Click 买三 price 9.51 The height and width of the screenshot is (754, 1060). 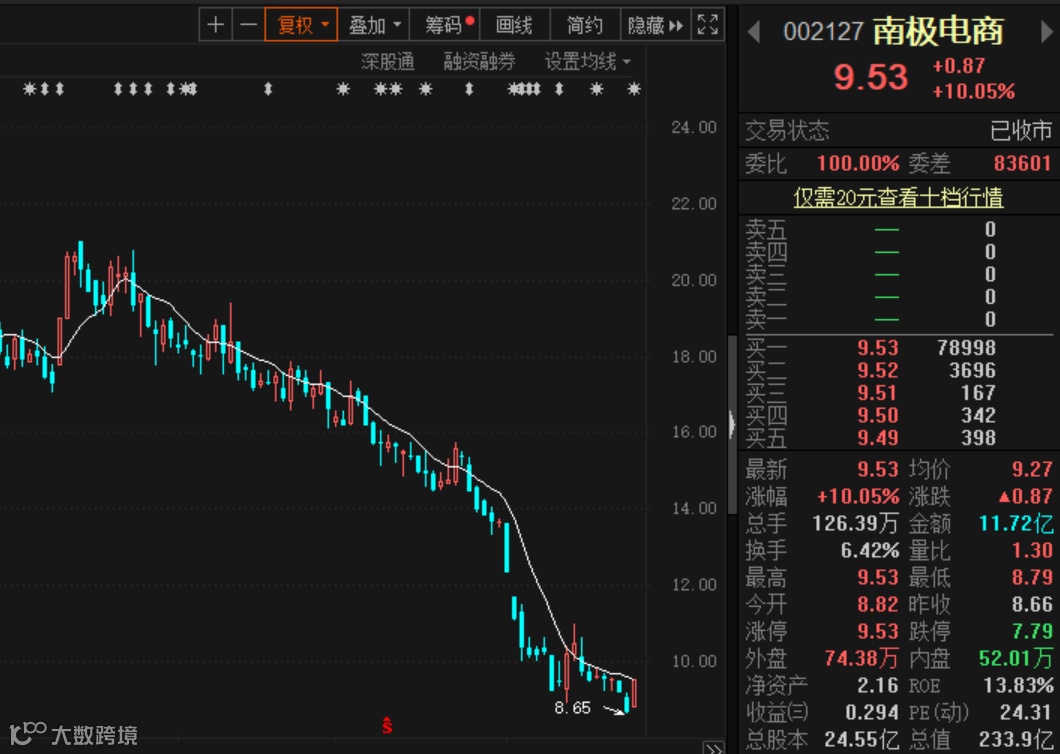click(x=877, y=392)
